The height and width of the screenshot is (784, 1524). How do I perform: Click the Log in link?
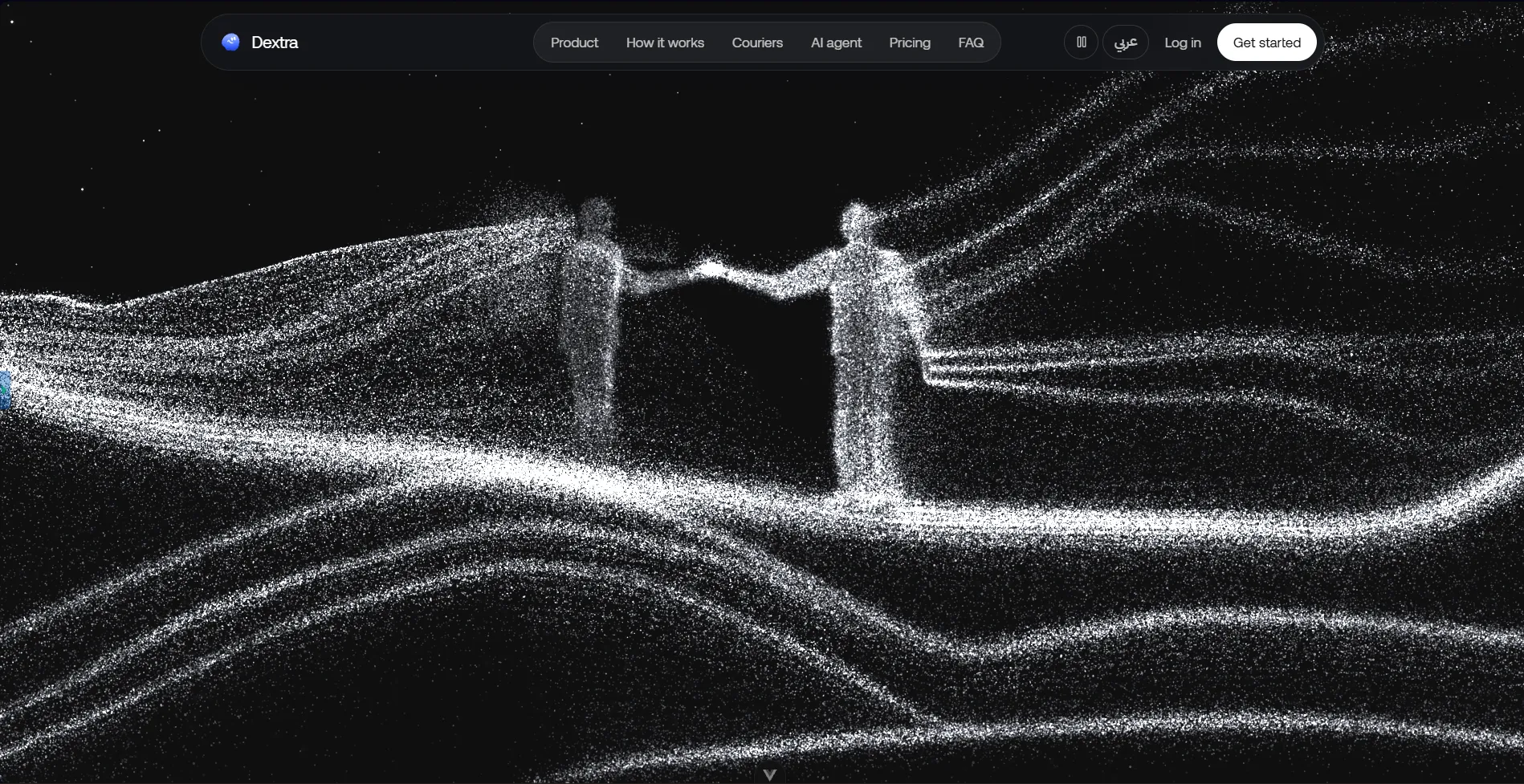point(1183,43)
